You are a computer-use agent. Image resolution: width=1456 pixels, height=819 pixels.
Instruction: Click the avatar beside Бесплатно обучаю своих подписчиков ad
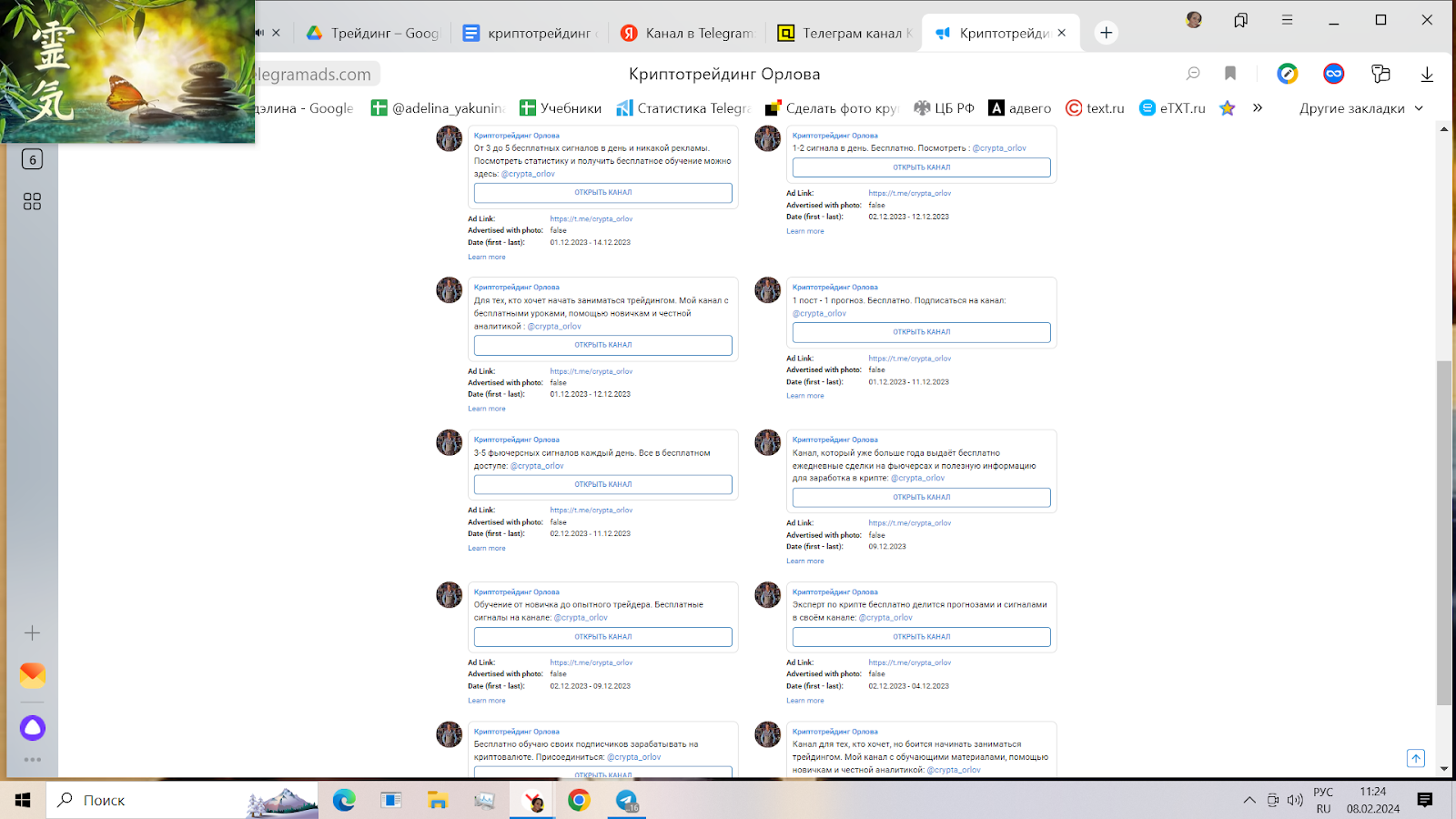click(449, 734)
